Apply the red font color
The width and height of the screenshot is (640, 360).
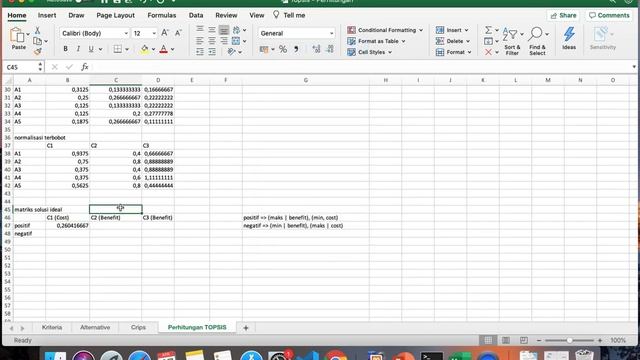[164, 49]
